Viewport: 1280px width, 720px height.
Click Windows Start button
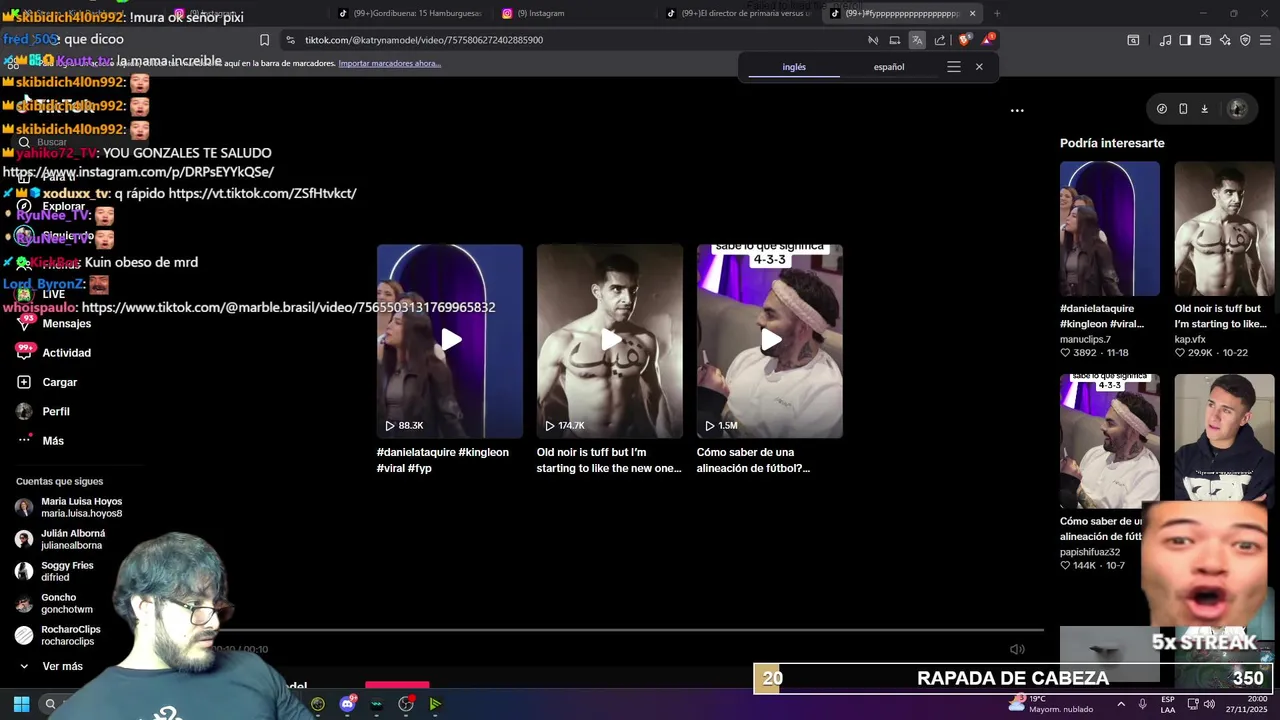(21, 704)
